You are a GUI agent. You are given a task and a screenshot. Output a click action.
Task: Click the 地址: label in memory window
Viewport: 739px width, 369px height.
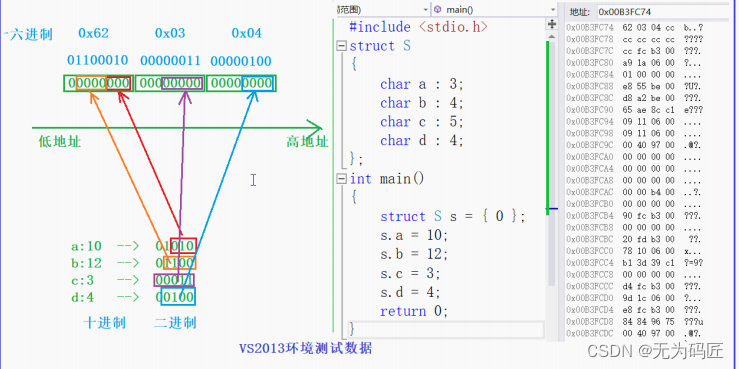580,12
